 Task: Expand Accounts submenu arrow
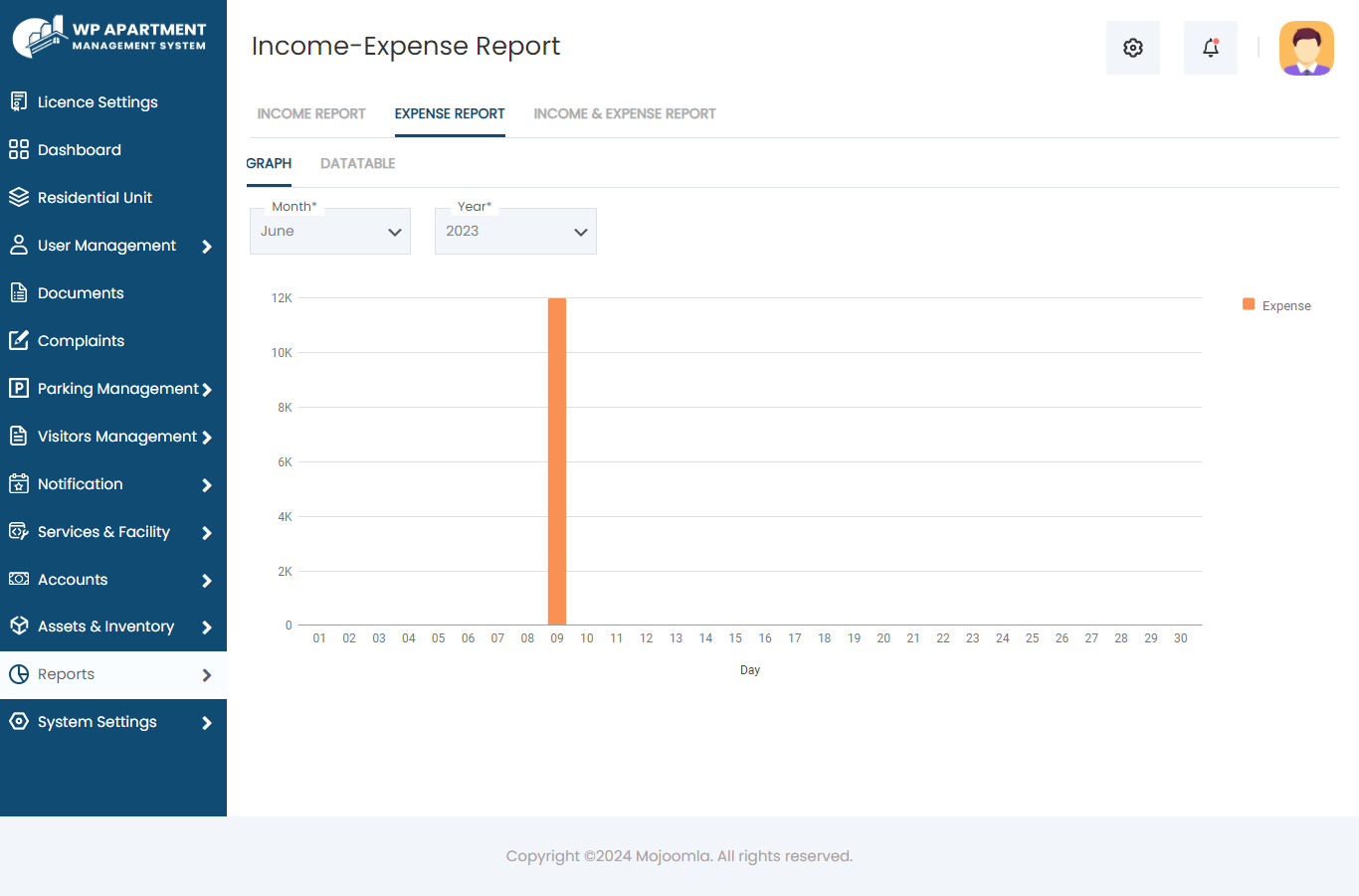tap(207, 581)
